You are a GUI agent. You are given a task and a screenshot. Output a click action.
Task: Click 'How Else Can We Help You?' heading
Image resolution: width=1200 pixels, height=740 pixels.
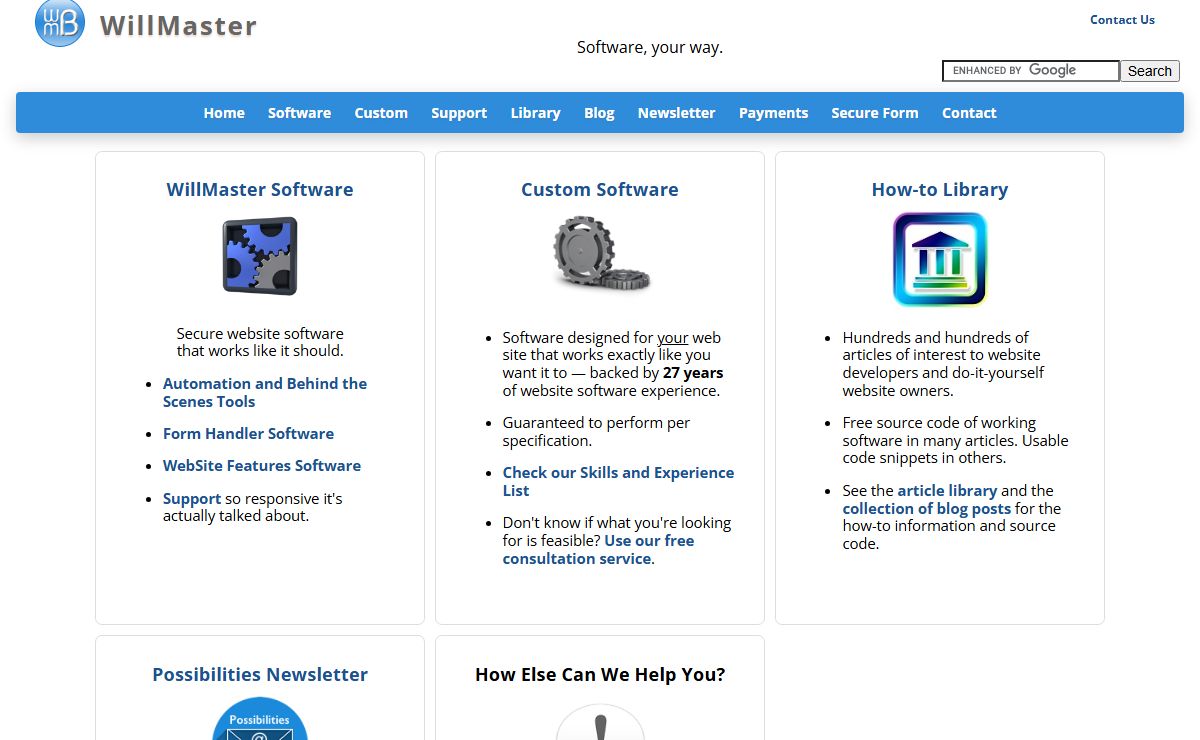(600, 674)
